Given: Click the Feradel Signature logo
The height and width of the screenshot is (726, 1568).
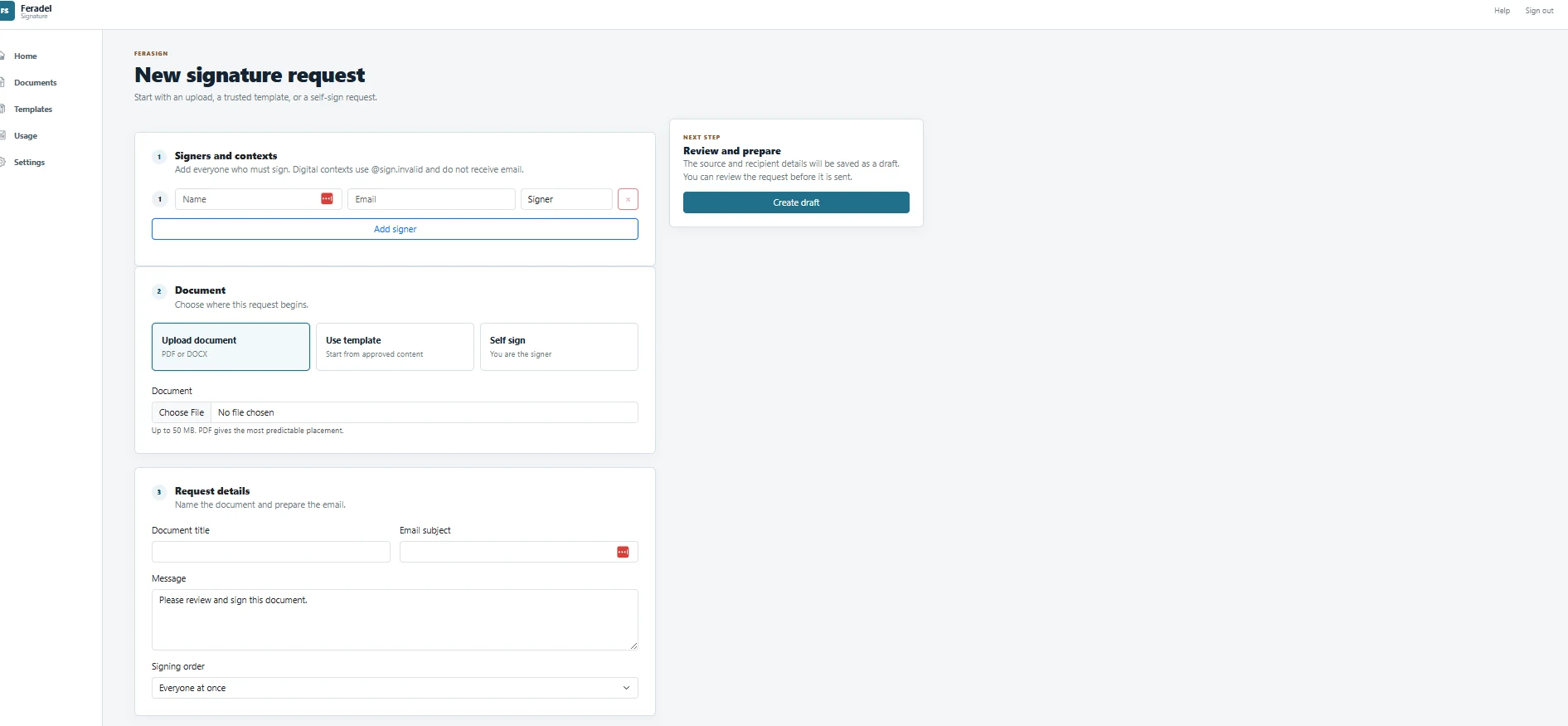Looking at the screenshot, I should point(26,11).
